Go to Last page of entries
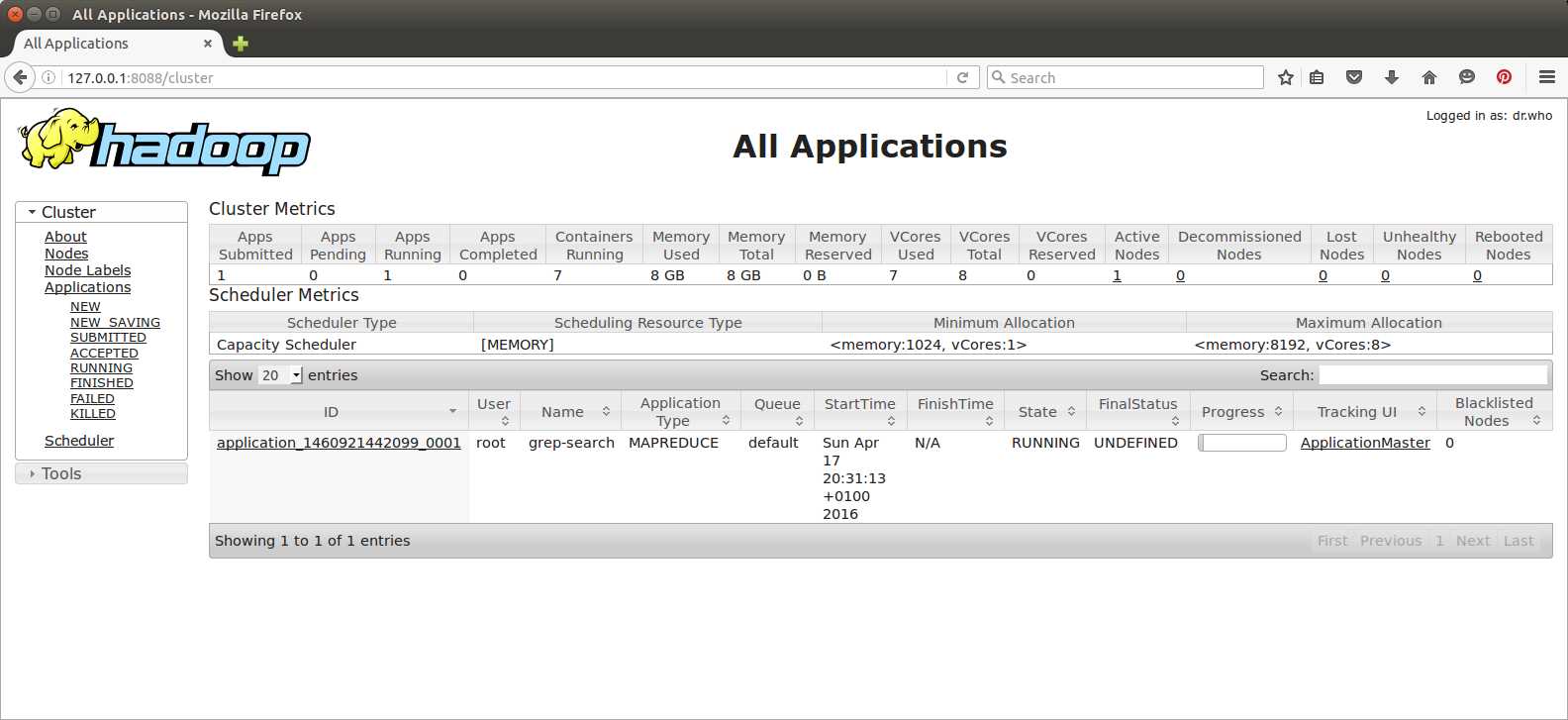The height and width of the screenshot is (720, 1568). 1519,541
